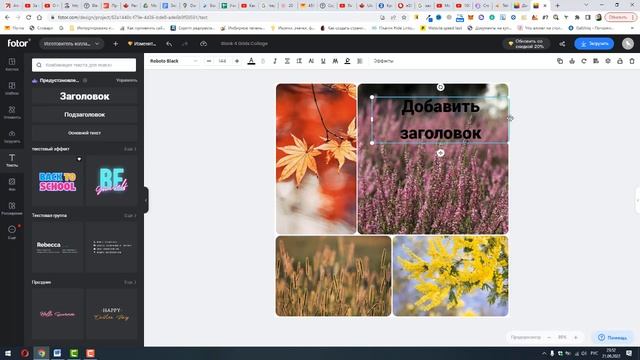The height and width of the screenshot is (360, 640).
Task: Click the text template search field
Action: click(84, 65)
